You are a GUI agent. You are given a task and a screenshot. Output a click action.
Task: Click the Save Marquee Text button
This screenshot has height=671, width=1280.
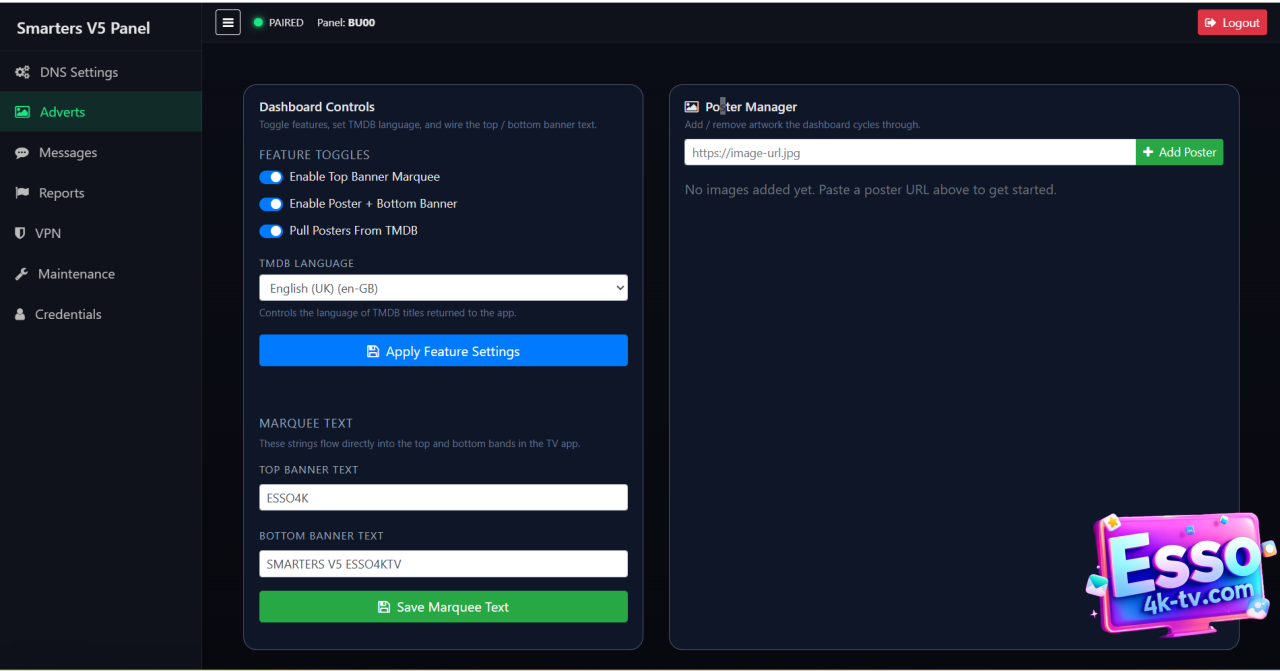(443, 607)
